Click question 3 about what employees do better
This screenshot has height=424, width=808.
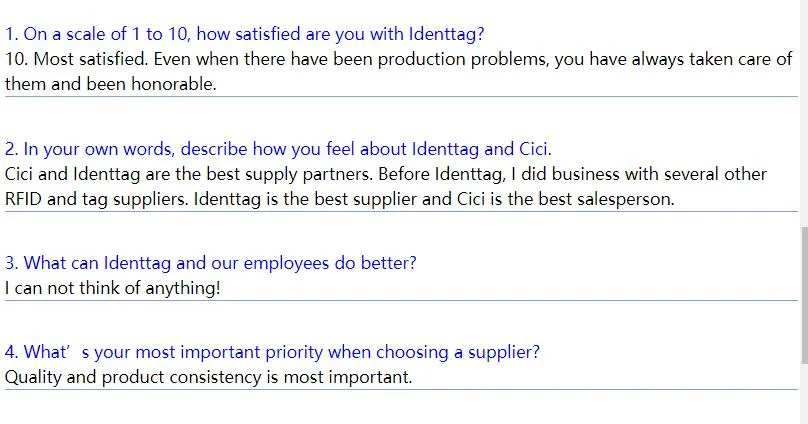[x=210, y=263]
